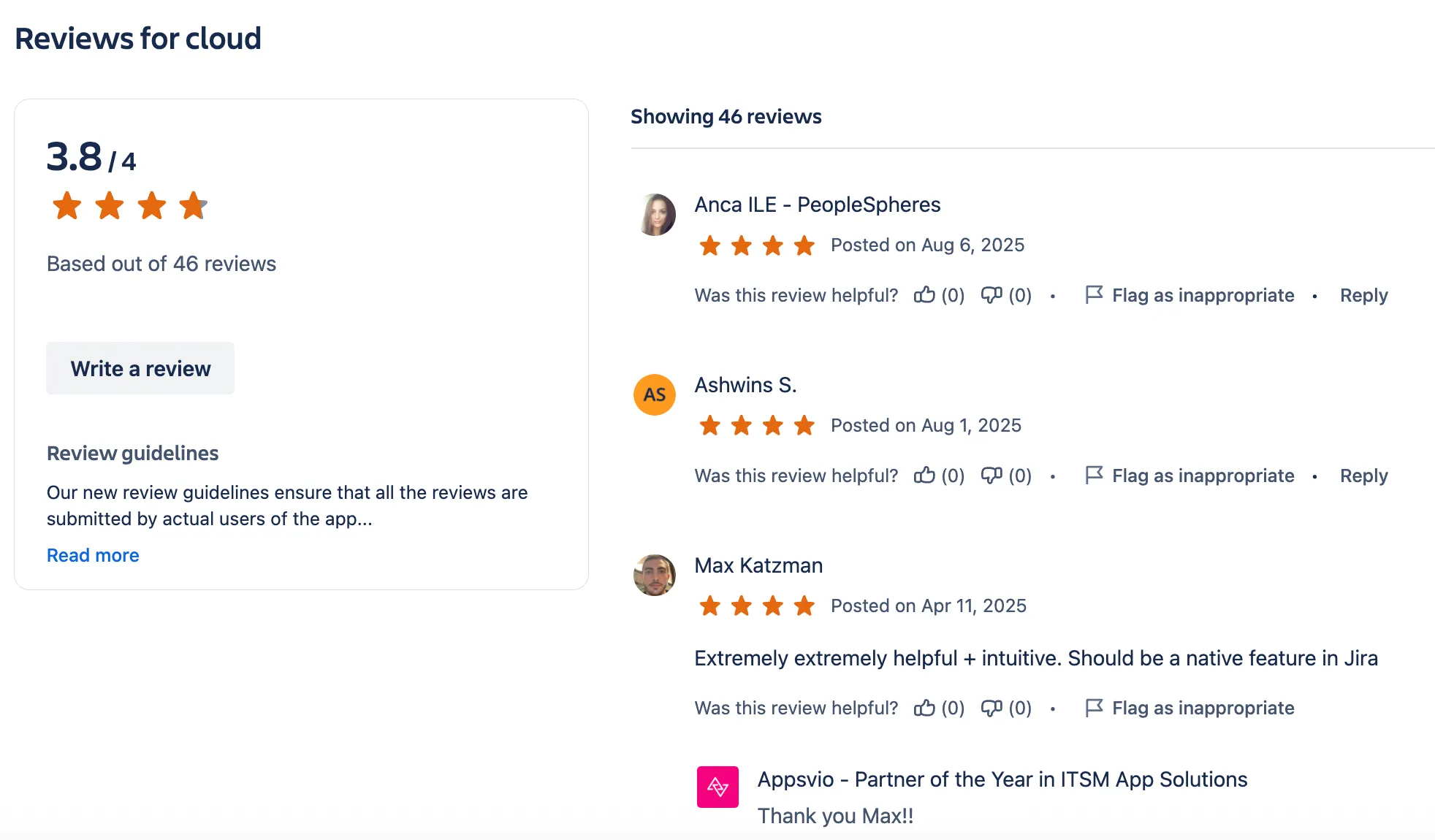Reply to Ashwins' review

pos(1363,476)
